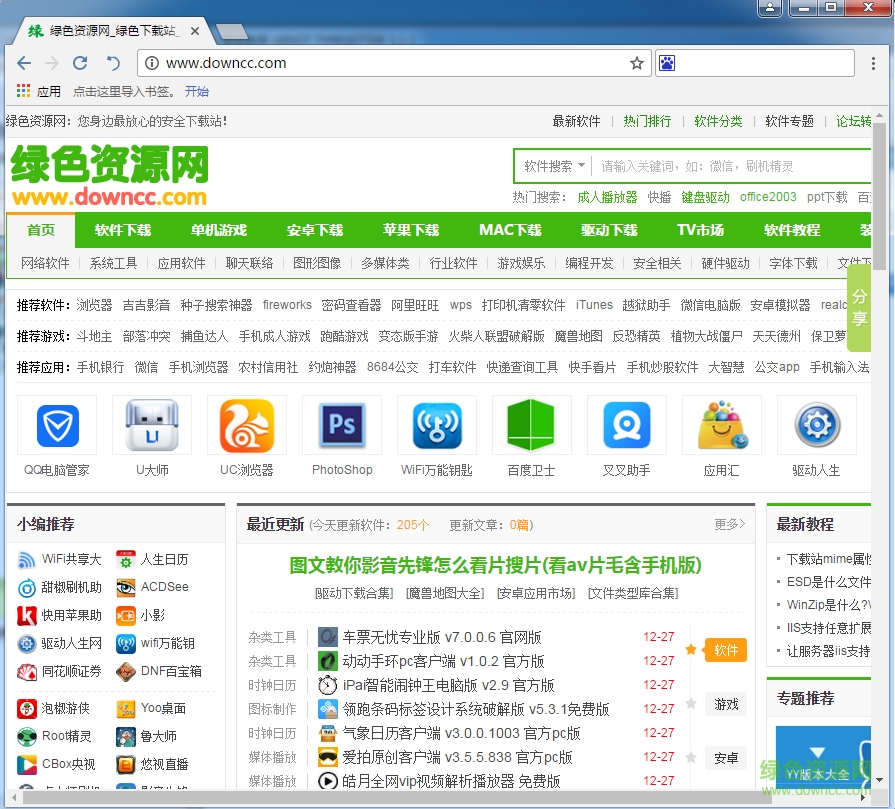Open the 应用汇 icon

[721, 426]
